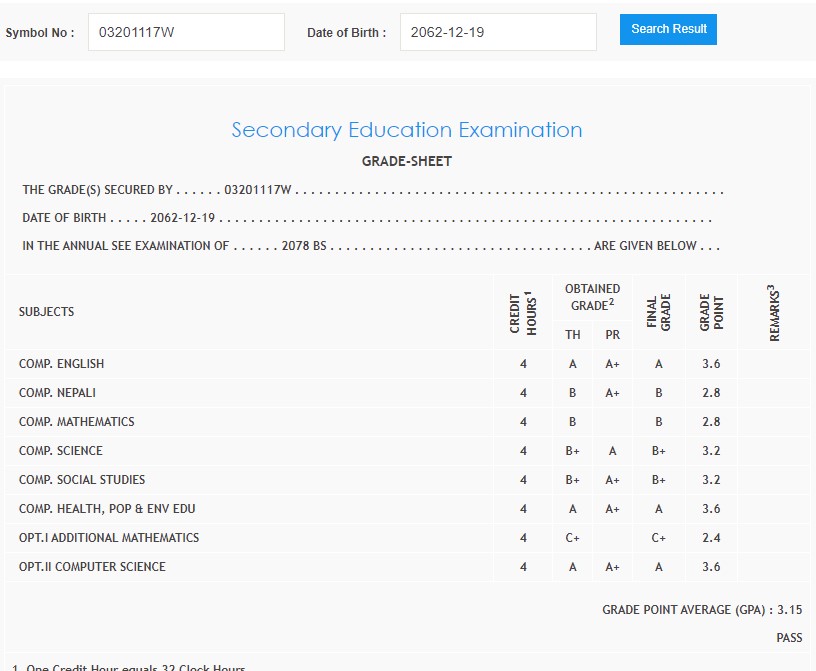Select OPT.I ADDITIONAL MATHEMATICS row

(x=109, y=538)
